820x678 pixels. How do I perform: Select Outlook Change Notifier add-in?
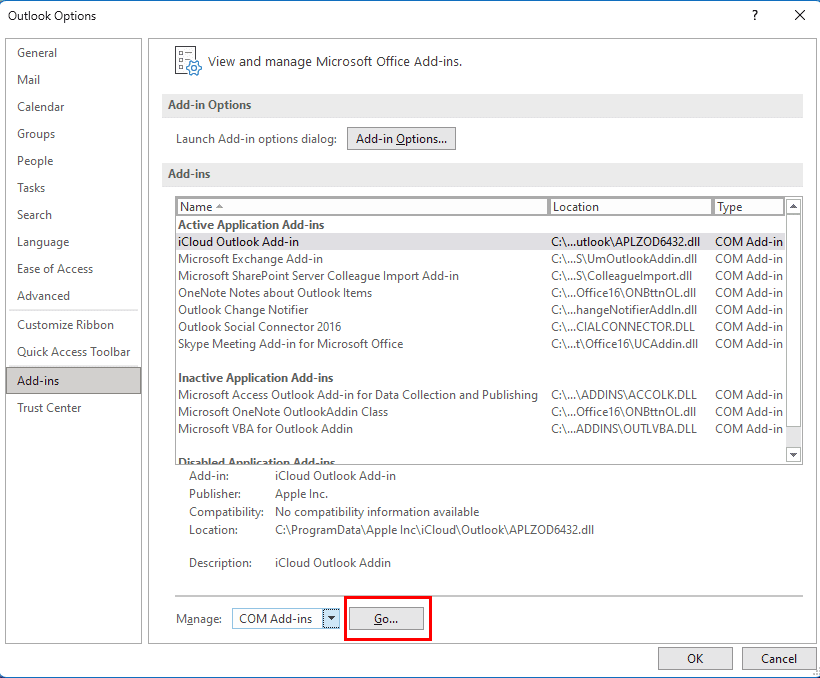tap(480, 310)
